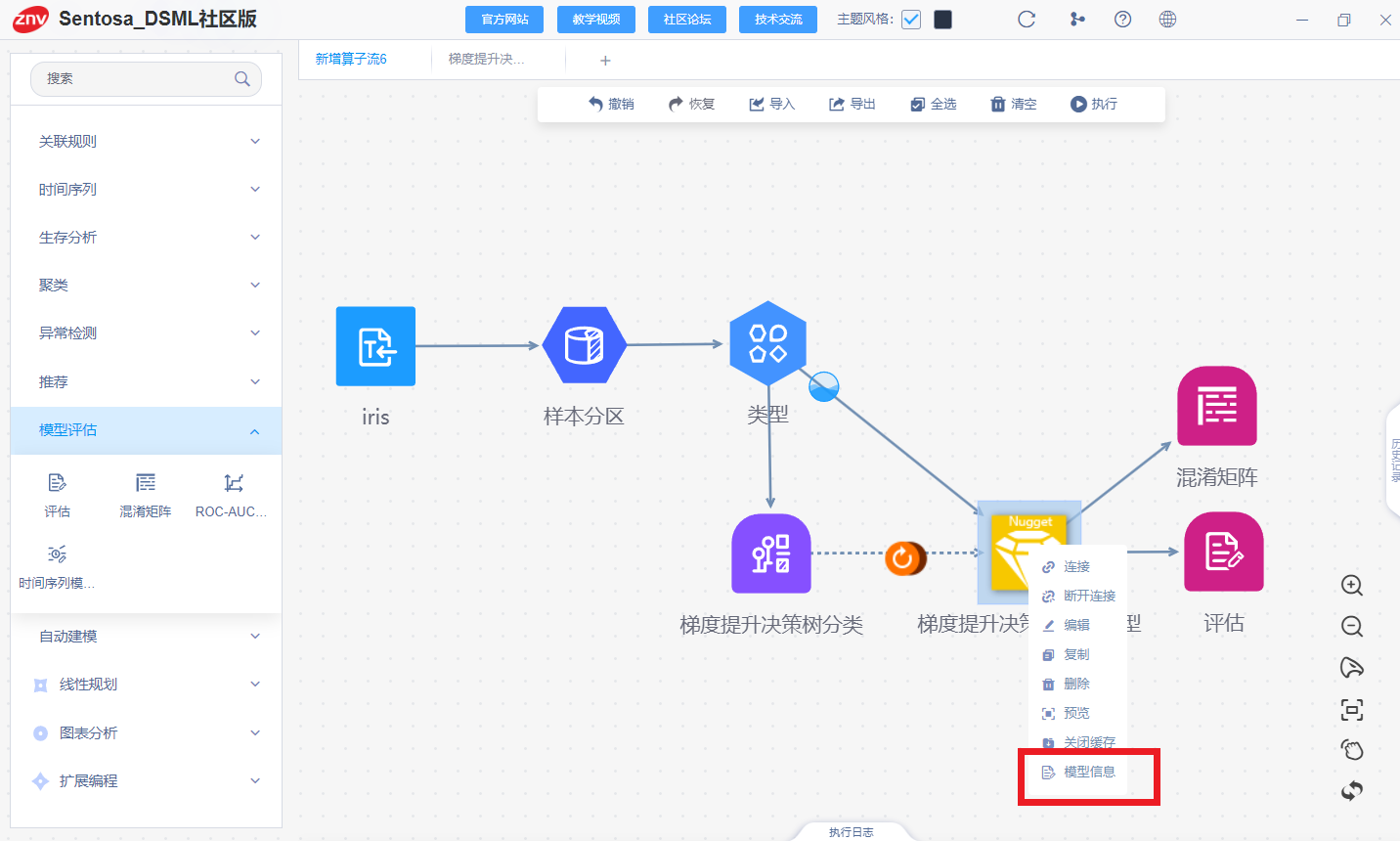Open the help question mark icon
The width and height of the screenshot is (1400, 841).
pyautogui.click(x=1122, y=20)
